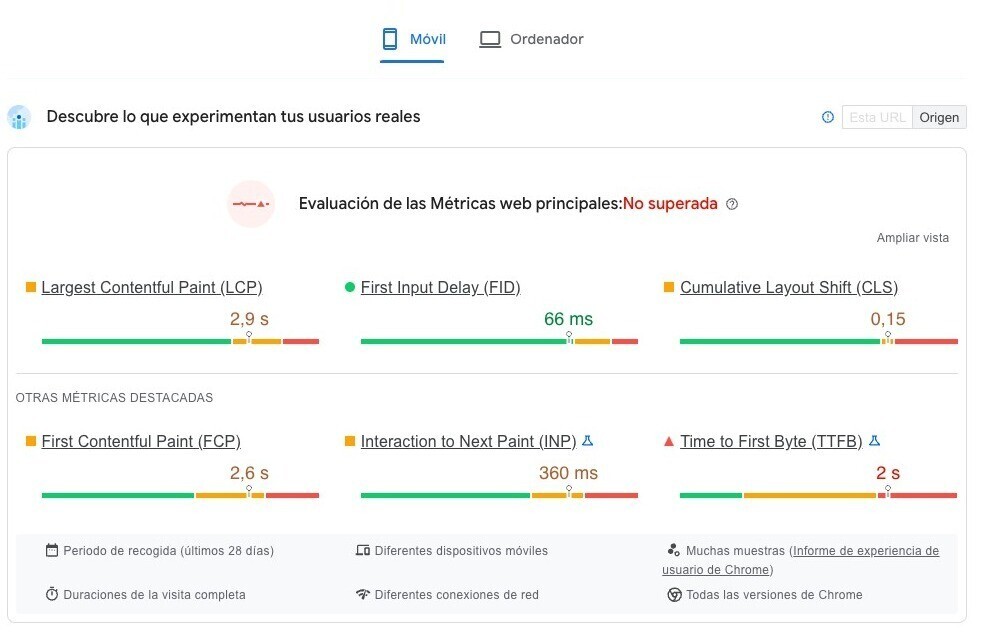Click the red Core Web Vitals assessment icon
The image size is (993, 643).
click(x=251, y=204)
